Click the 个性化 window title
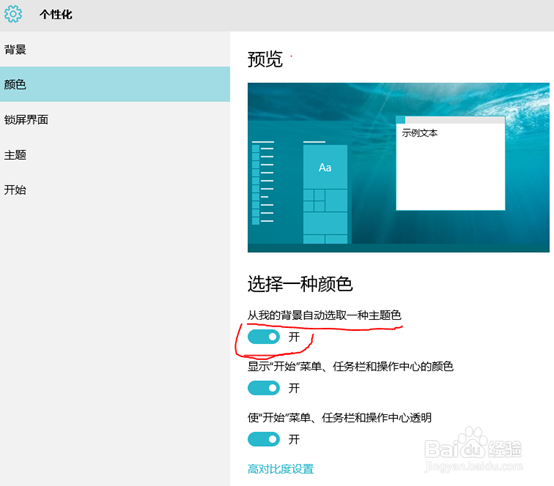The height and width of the screenshot is (486, 554). pyautogui.click(x=56, y=14)
